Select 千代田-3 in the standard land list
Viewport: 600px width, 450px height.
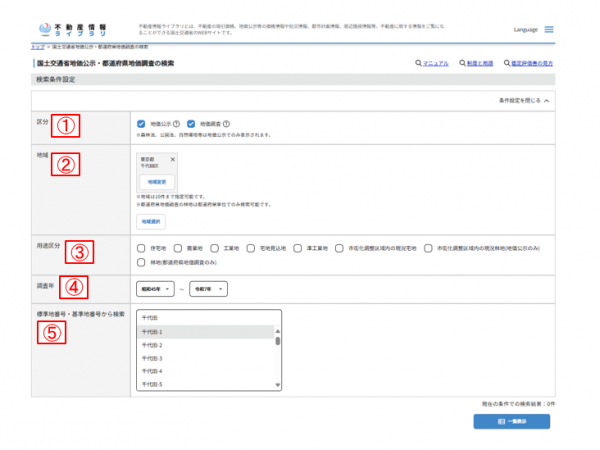tap(153, 358)
